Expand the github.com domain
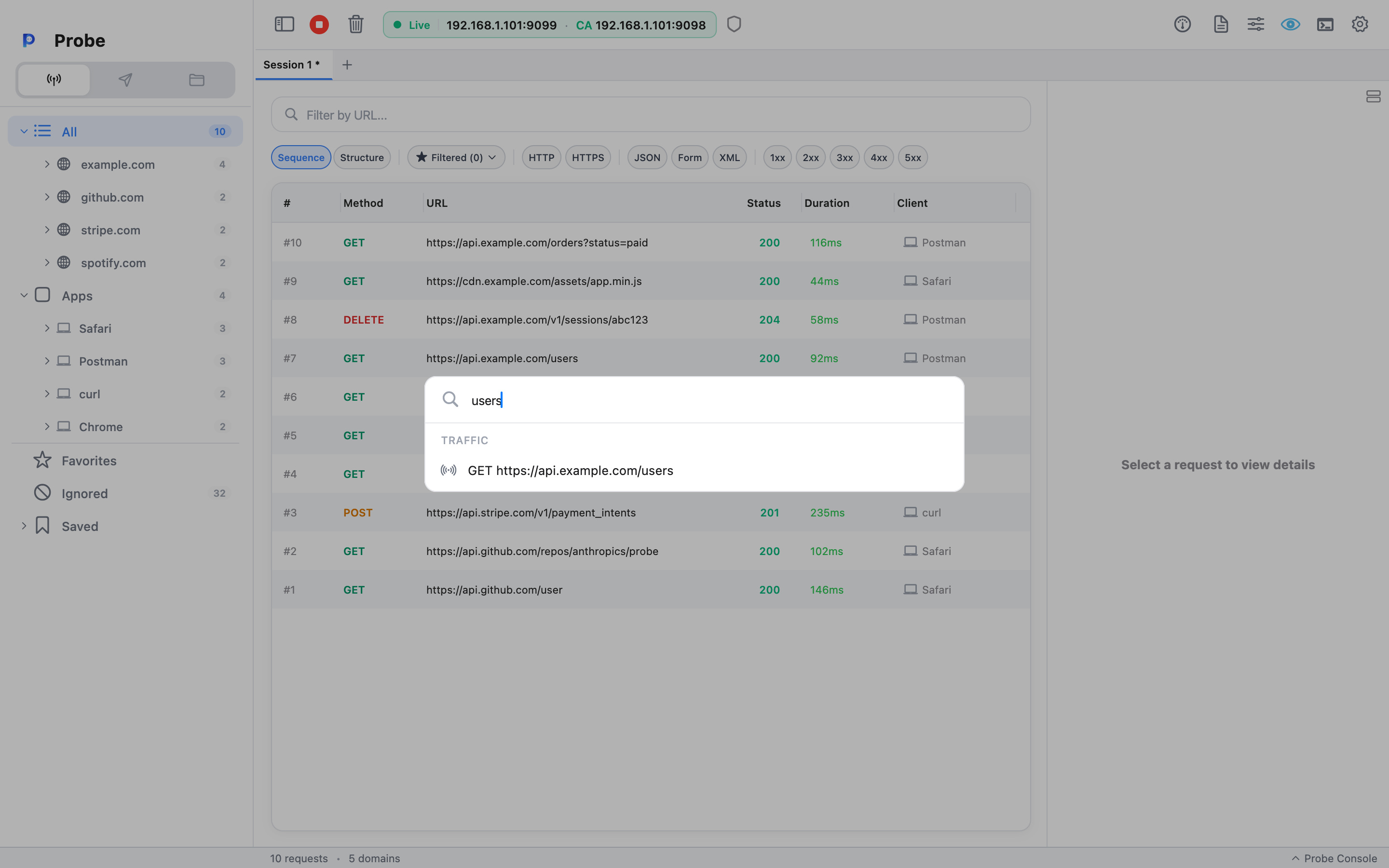This screenshot has width=1389, height=868. coord(47,197)
